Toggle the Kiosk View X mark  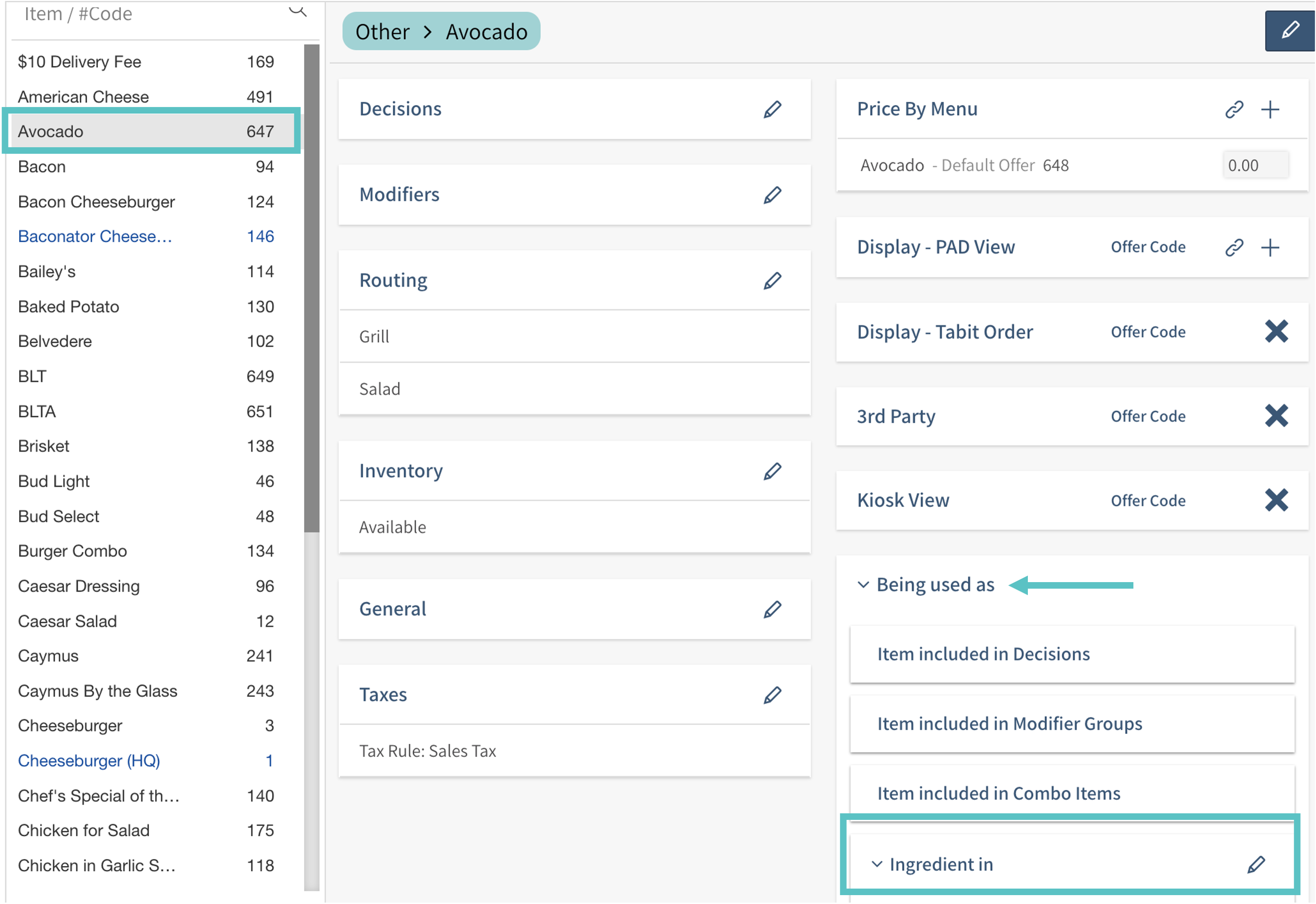(x=1276, y=501)
